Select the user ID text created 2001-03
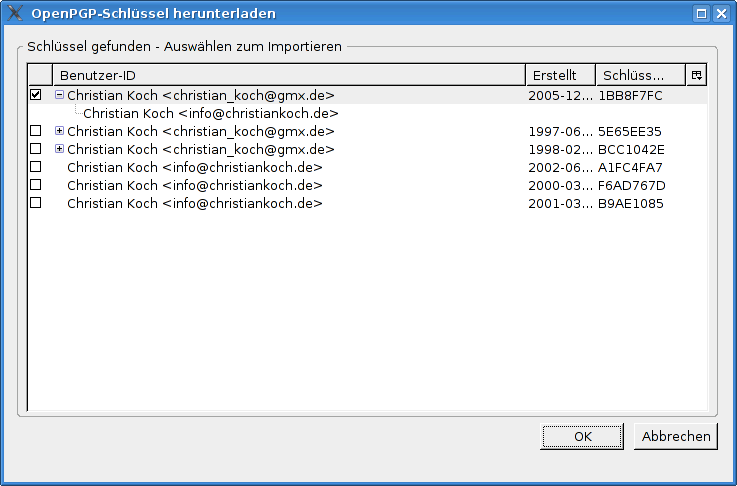 pos(194,203)
